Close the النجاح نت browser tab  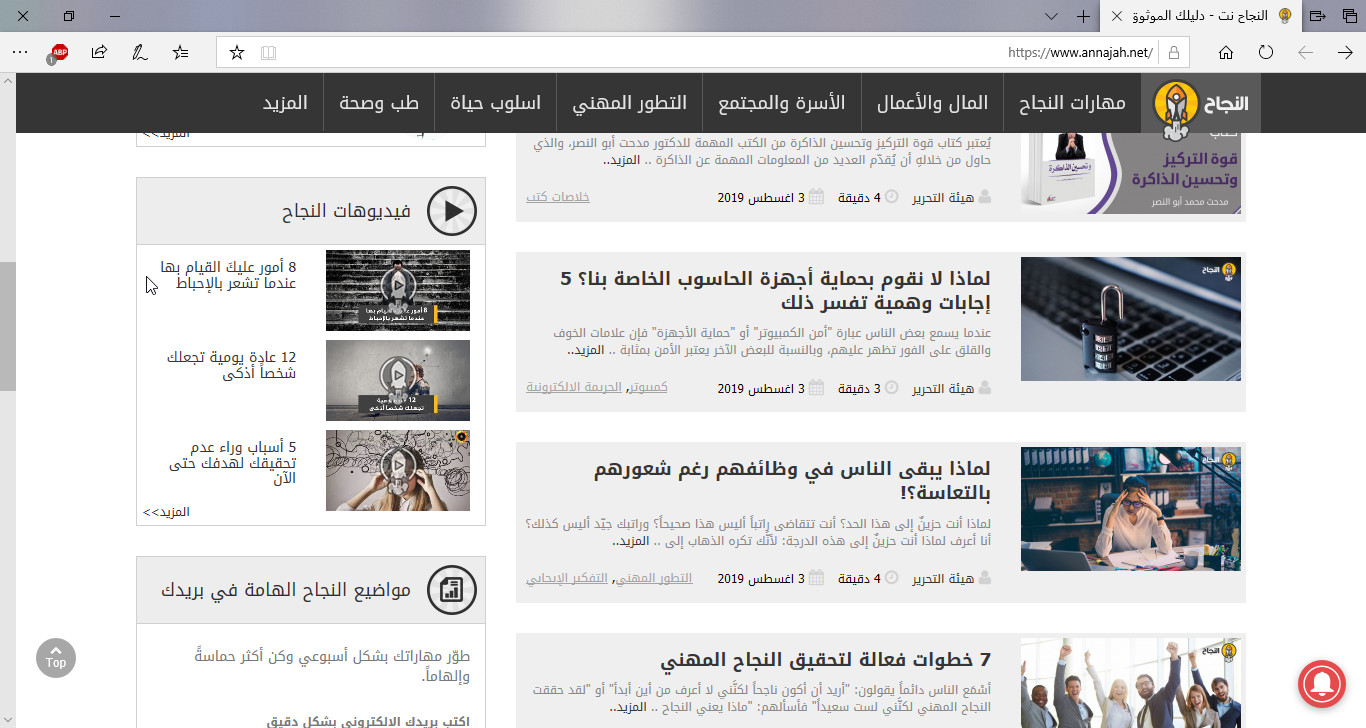[1117, 16]
